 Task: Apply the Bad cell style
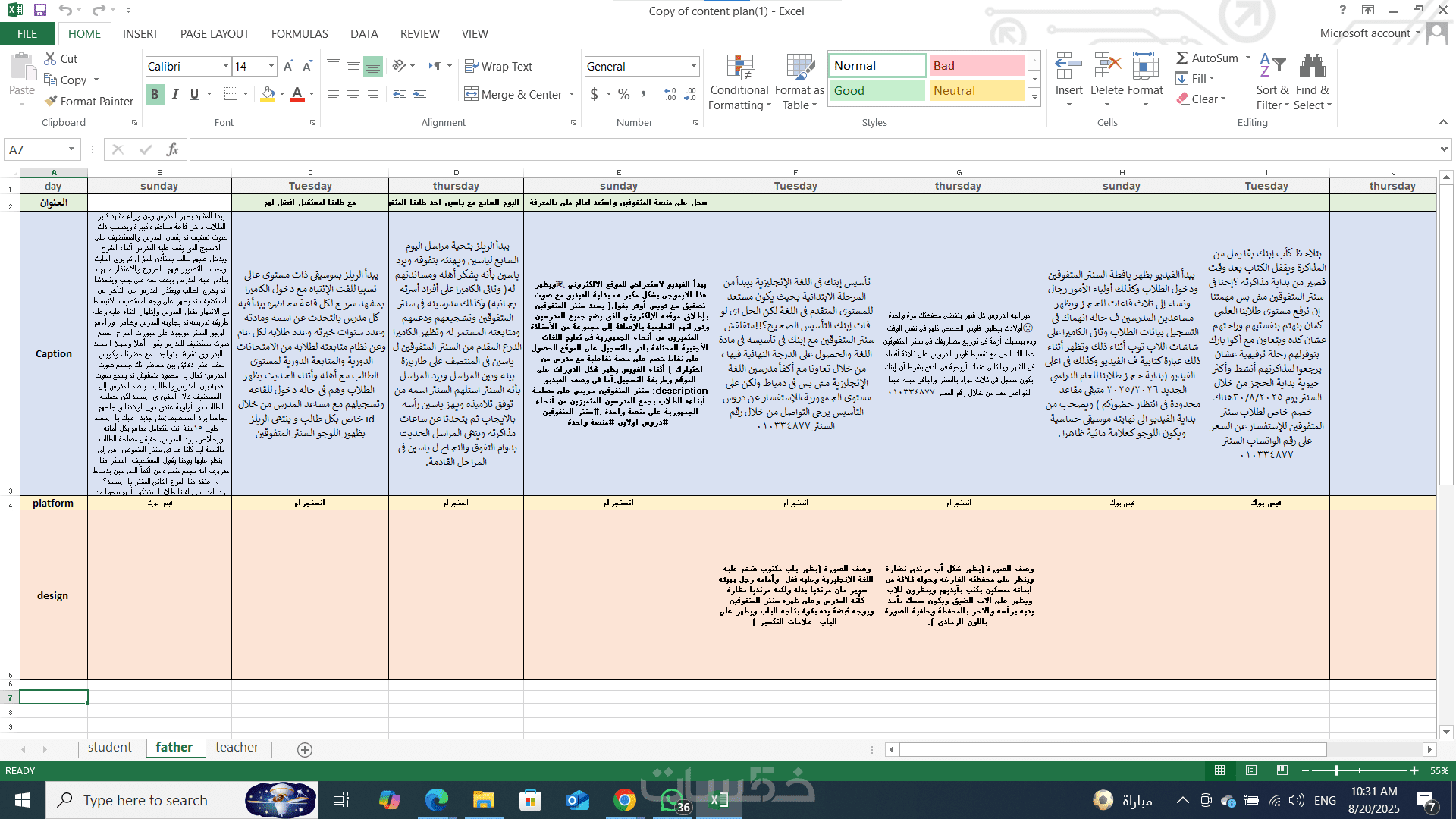tap(976, 66)
